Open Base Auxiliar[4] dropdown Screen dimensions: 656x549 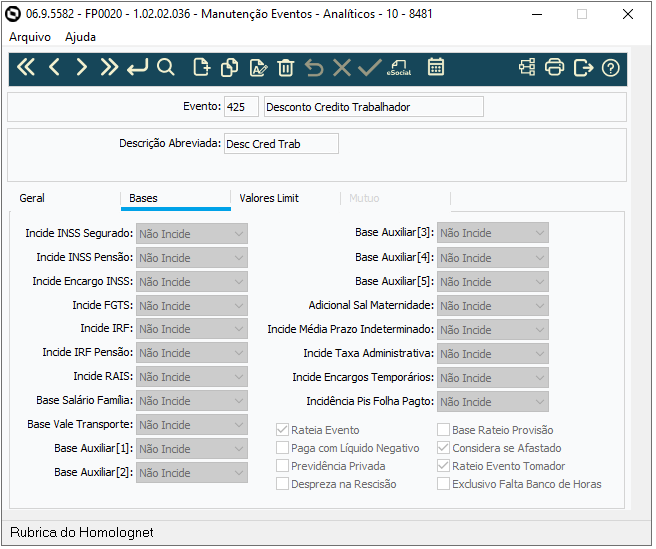click(493, 258)
